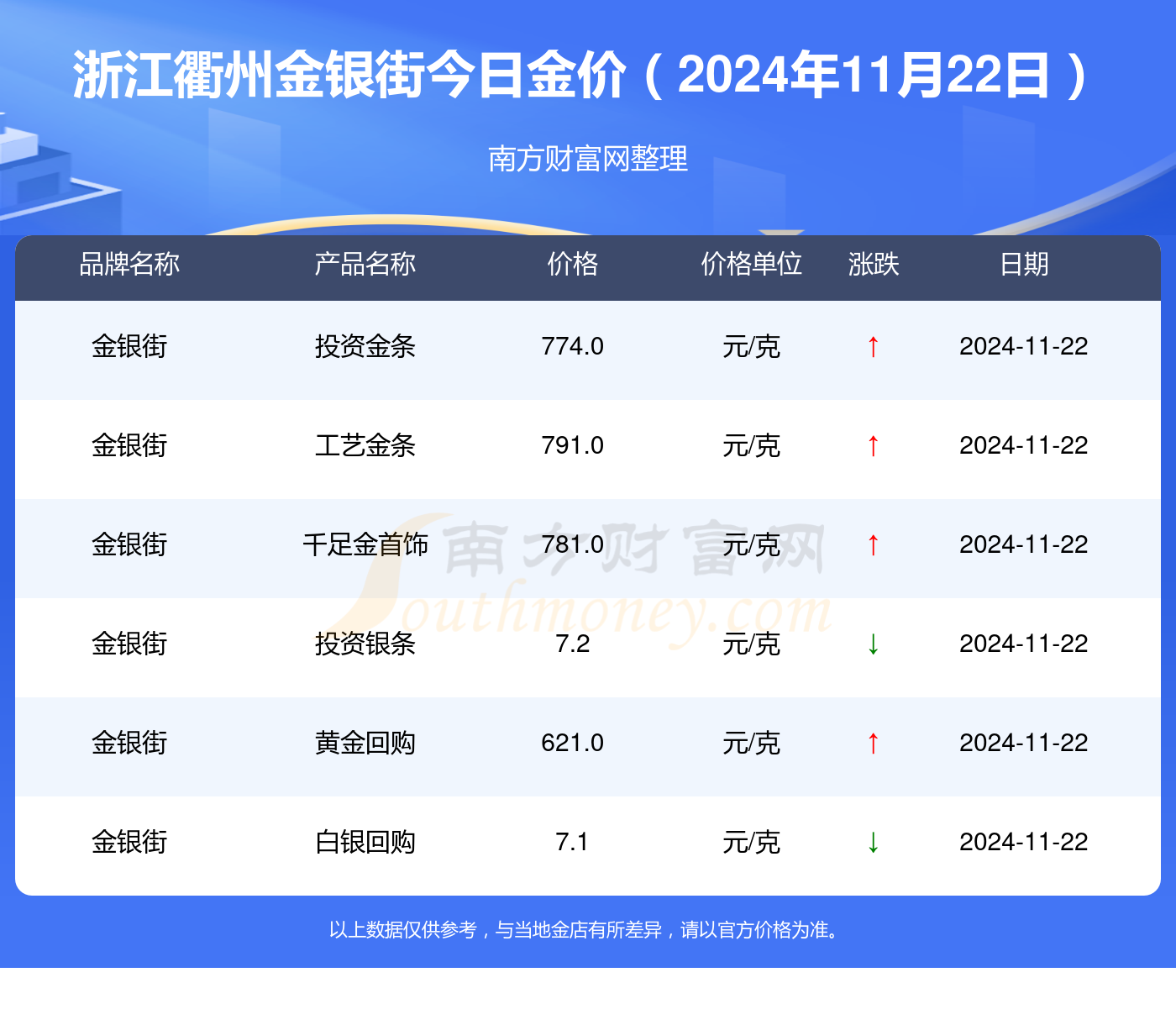Click 元/克 unit in 投资银条 row
Viewport: 1176px width, 1025px height.
751,644
